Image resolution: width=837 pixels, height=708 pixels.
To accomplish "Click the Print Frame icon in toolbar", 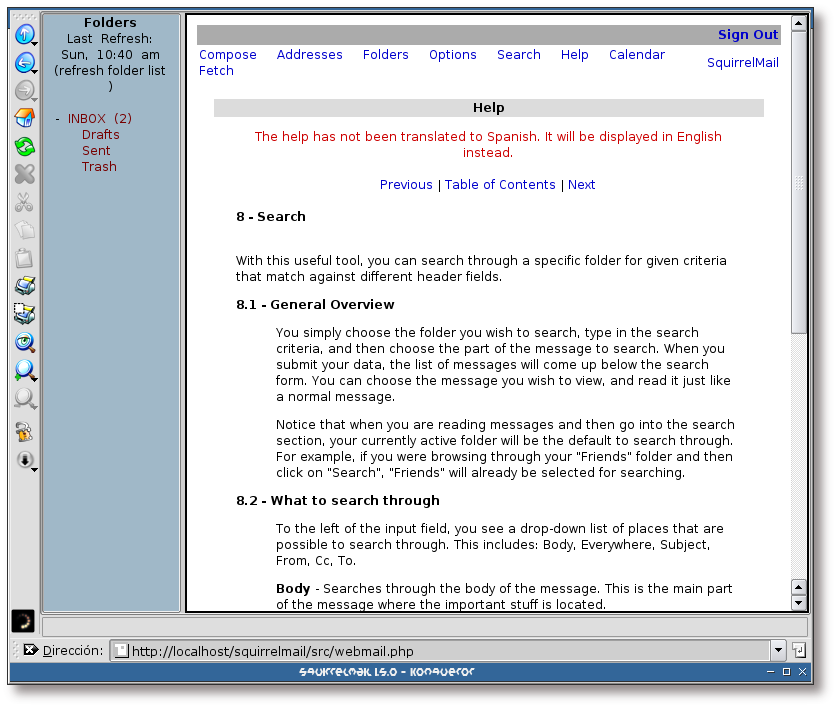I will (24, 315).
